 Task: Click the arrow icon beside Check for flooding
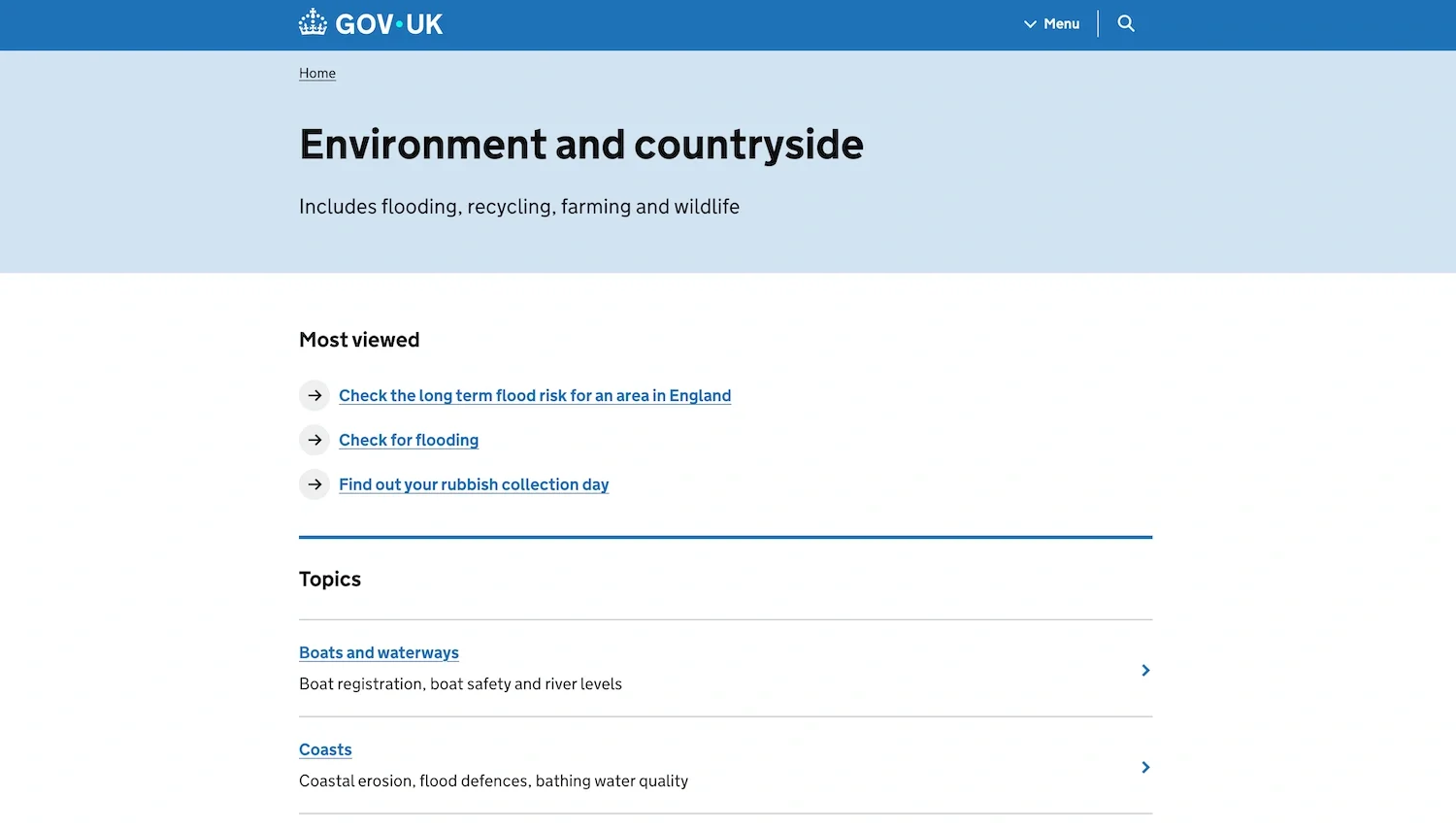314,440
